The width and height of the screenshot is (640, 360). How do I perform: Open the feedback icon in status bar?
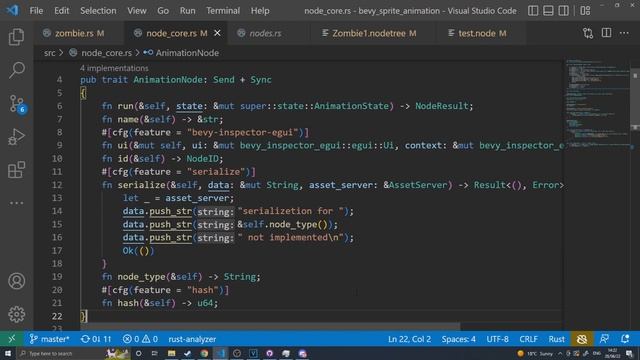click(x=604, y=339)
